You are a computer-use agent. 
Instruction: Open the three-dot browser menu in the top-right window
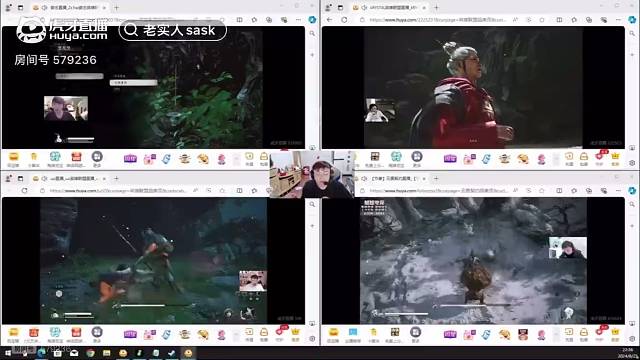(x=618, y=20)
